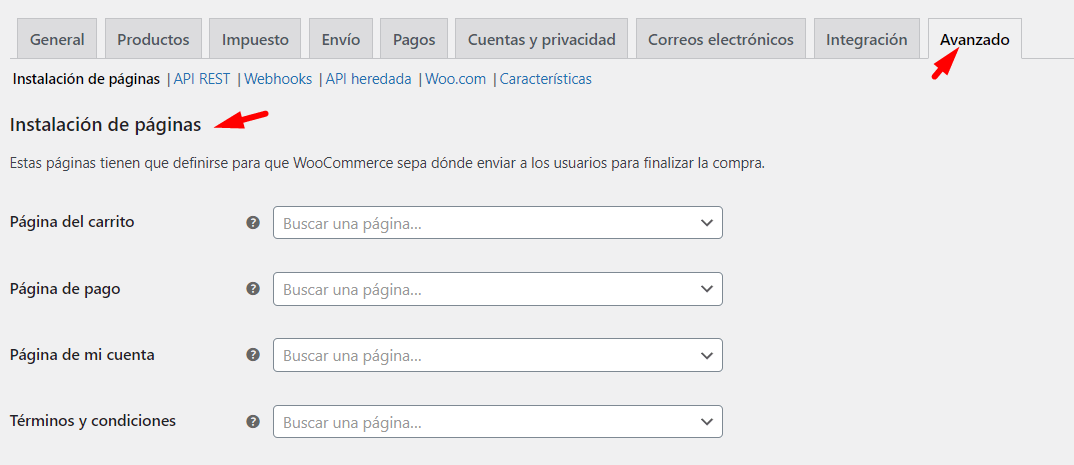Expand the Términos y condiciones dropdown arrow
Viewport: 1074px width, 465px height.
point(707,421)
